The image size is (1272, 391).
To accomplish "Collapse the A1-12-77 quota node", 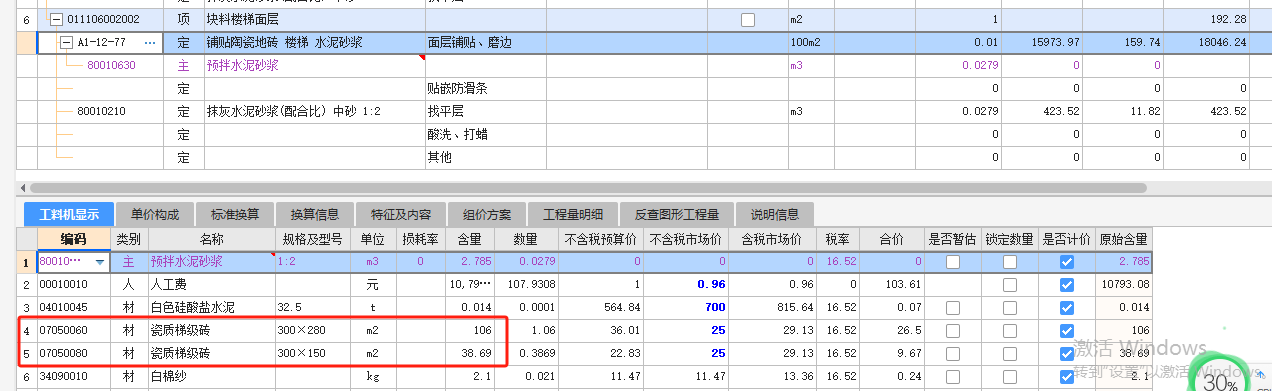I will point(66,43).
